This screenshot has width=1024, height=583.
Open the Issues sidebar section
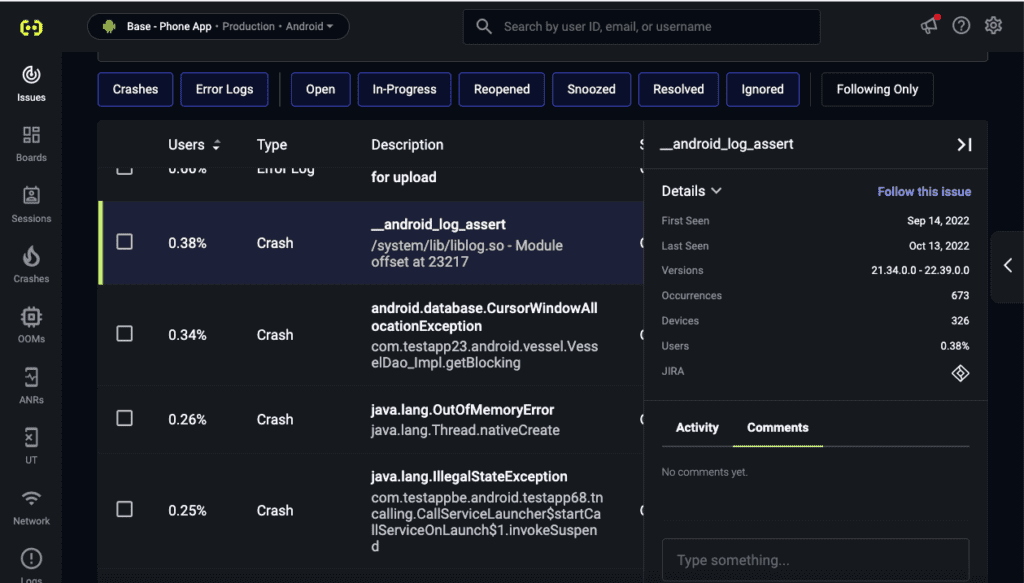coord(31,84)
